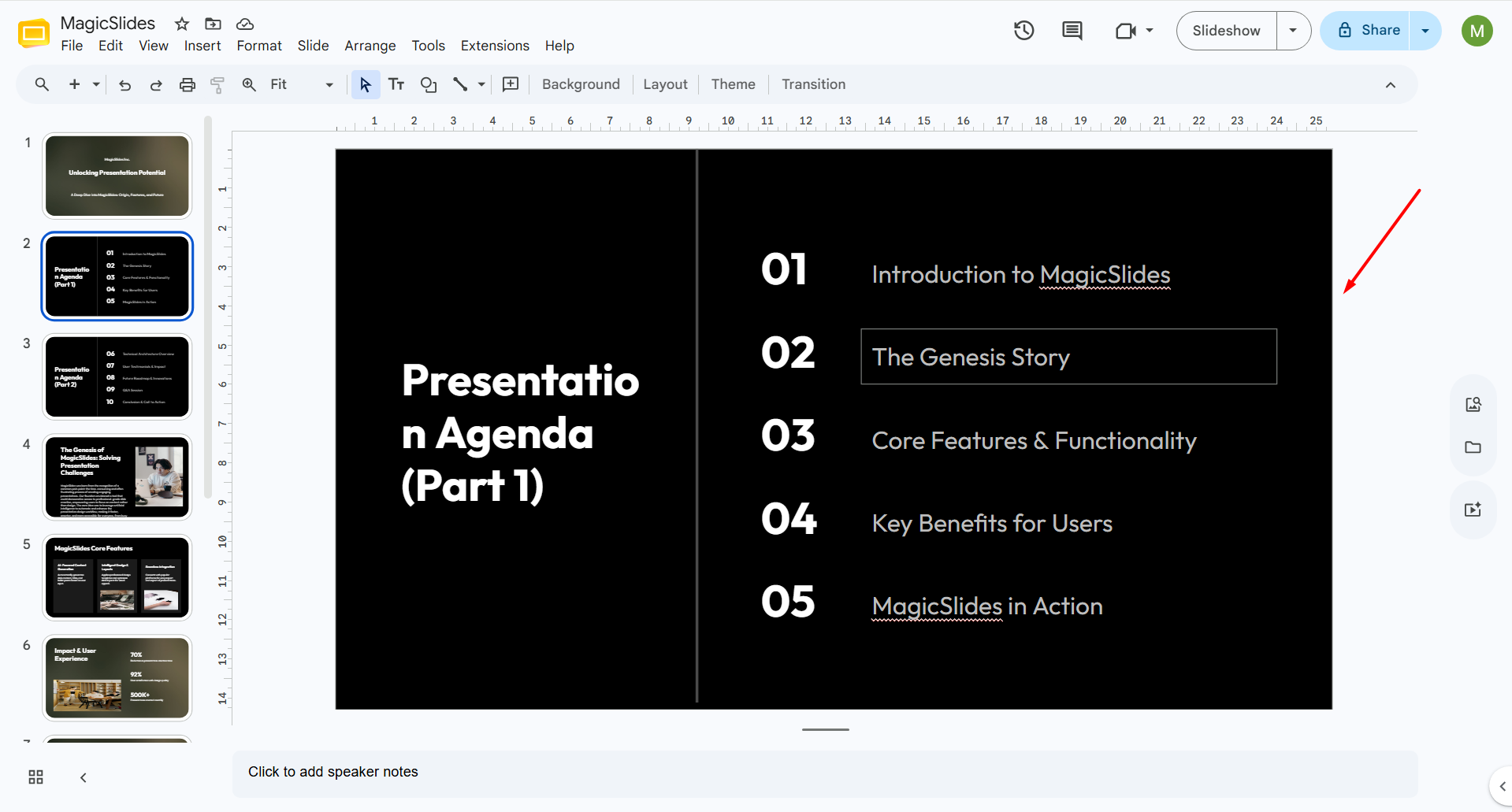This screenshot has height=812, width=1512.
Task: Click the zoom tool icon
Action: (x=249, y=84)
